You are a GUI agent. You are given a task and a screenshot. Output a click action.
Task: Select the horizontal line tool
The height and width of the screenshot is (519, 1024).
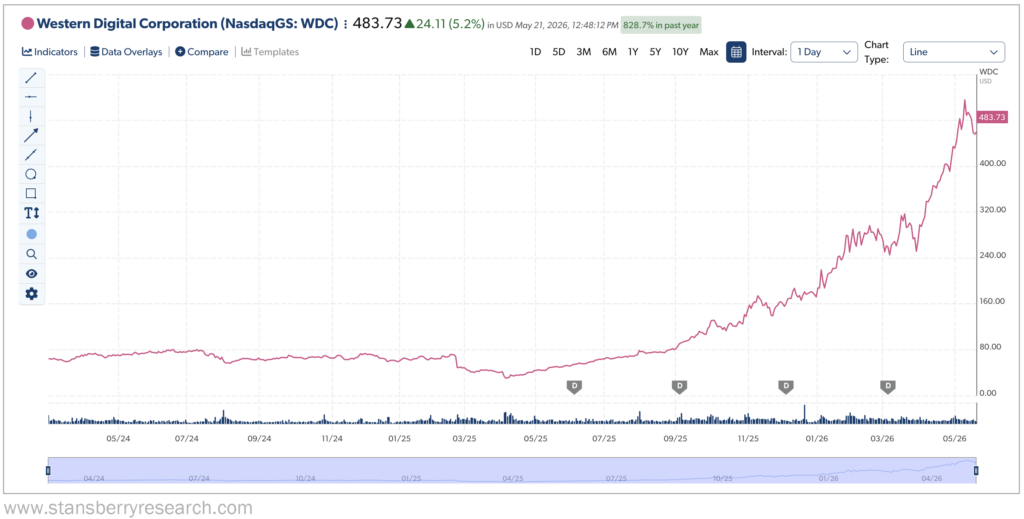point(31,97)
